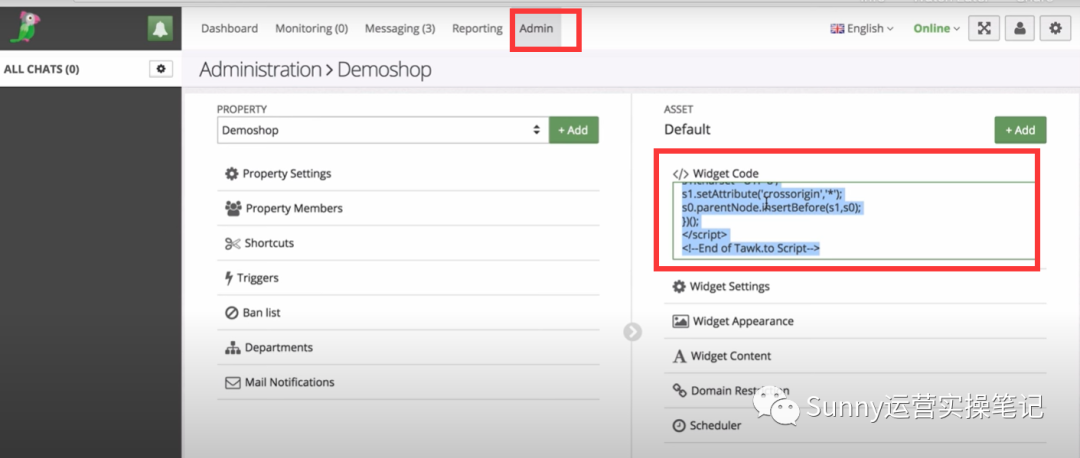Click the ALL CHATS (0) heading
This screenshot has width=1080, height=458.
pyautogui.click(x=41, y=69)
